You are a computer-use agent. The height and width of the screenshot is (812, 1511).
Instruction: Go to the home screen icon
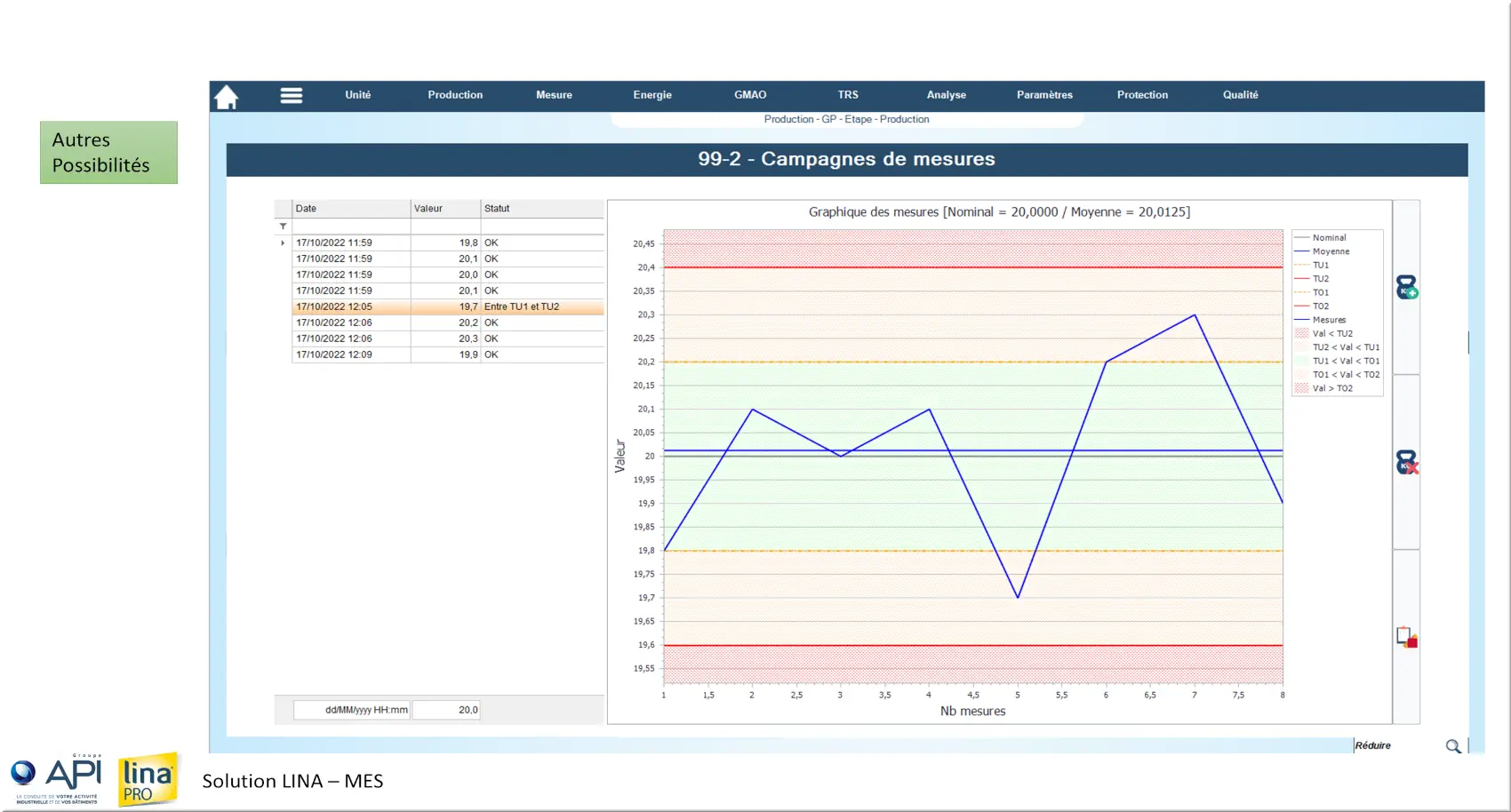click(x=227, y=96)
